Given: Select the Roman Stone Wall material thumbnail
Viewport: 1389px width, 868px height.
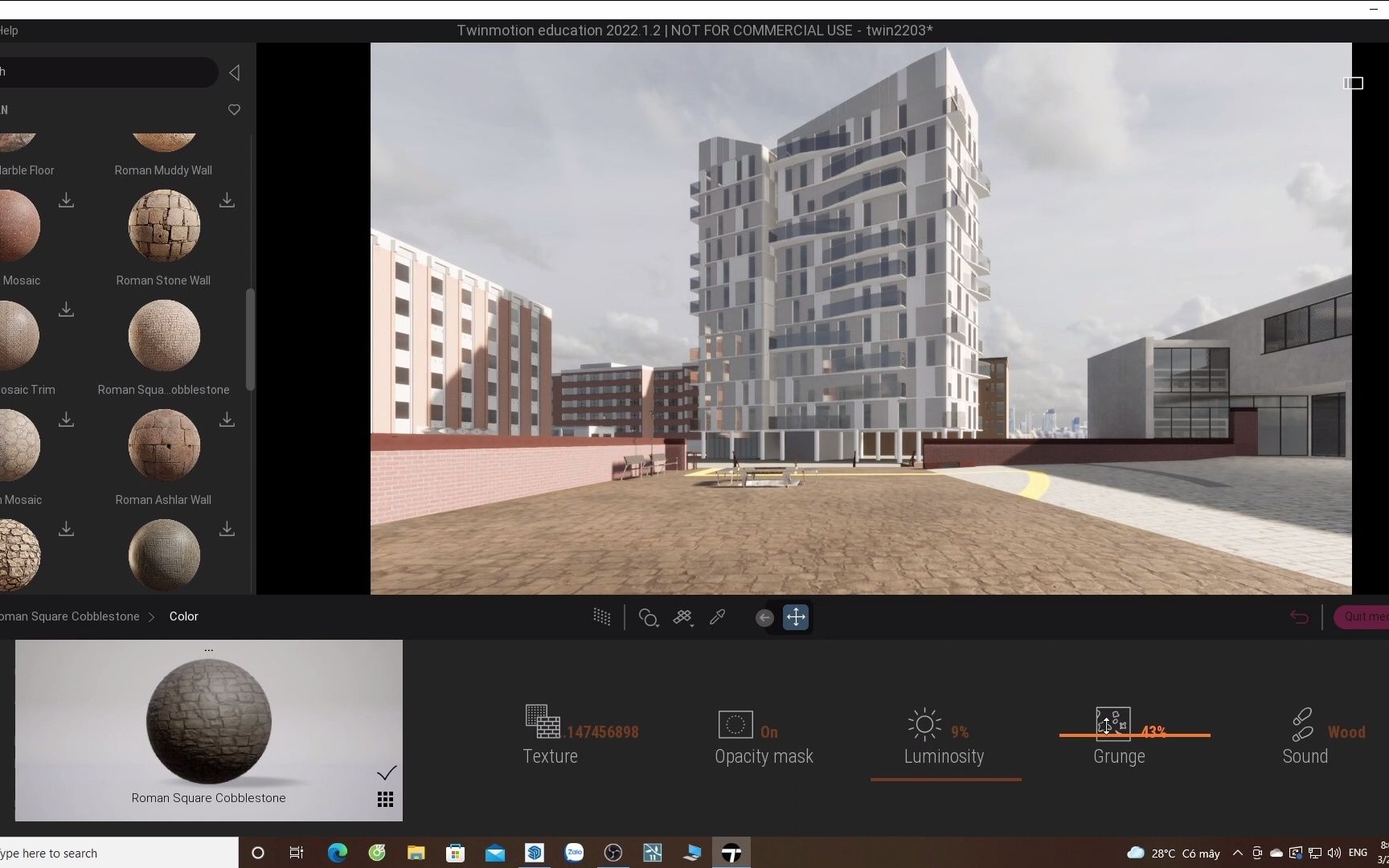Looking at the screenshot, I should coord(163,227).
